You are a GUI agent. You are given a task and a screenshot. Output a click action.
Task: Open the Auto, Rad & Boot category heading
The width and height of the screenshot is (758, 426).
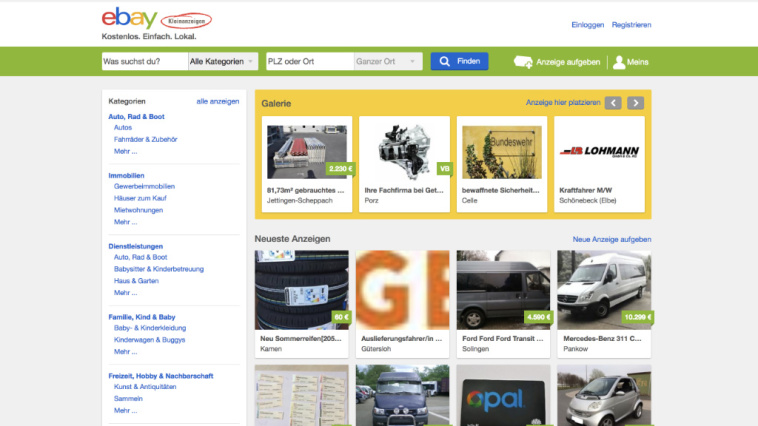[x=136, y=117]
